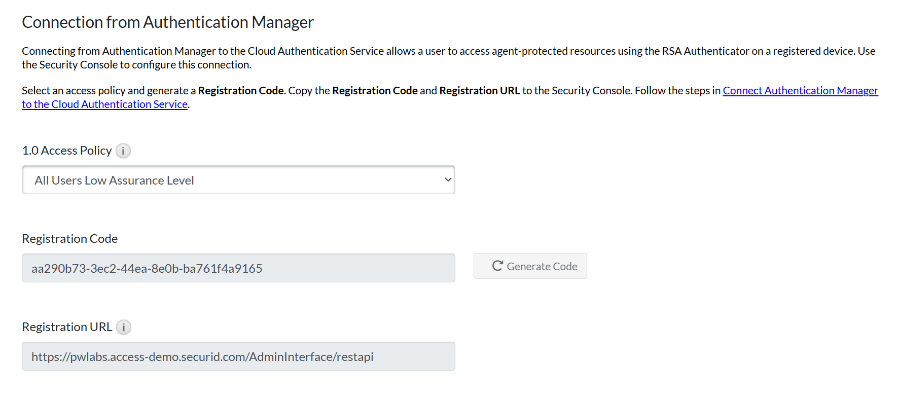
Task: Expand the Access Policy dropdown arrow
Action: click(x=446, y=180)
